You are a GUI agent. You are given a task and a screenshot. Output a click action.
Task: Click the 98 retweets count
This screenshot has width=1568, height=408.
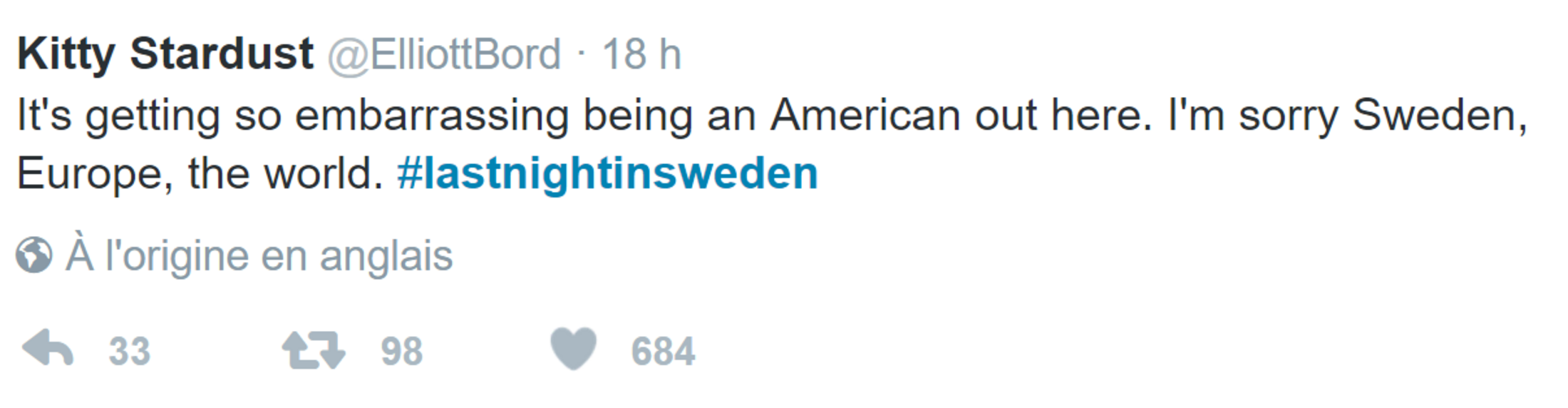(x=402, y=351)
